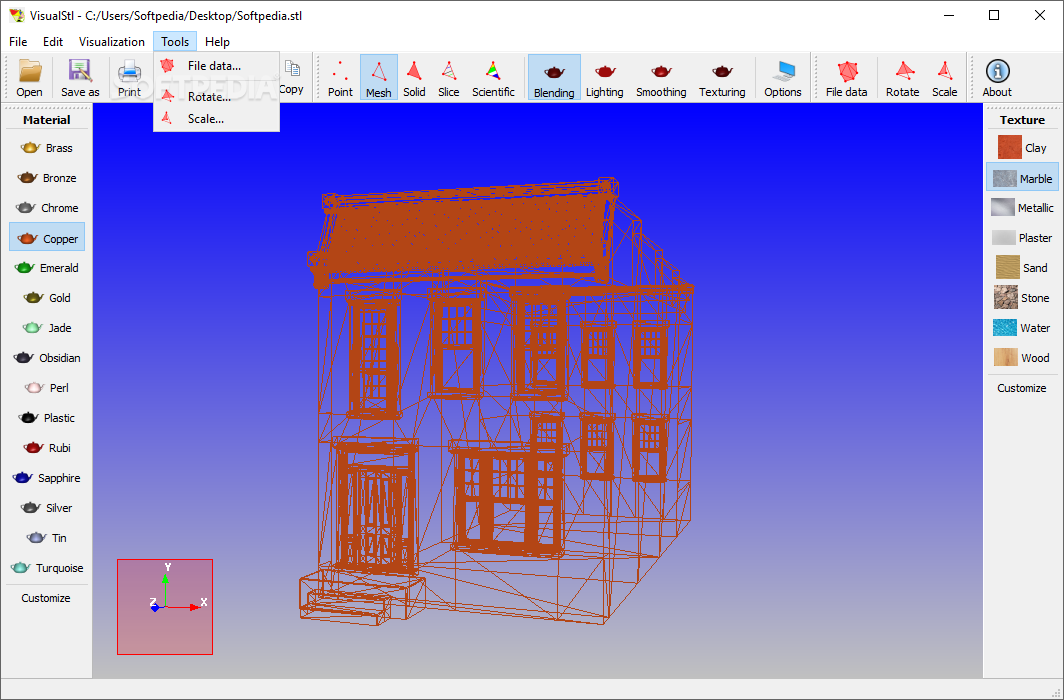Apply the Tin material
Image resolution: width=1064 pixels, height=700 pixels.
[x=46, y=538]
